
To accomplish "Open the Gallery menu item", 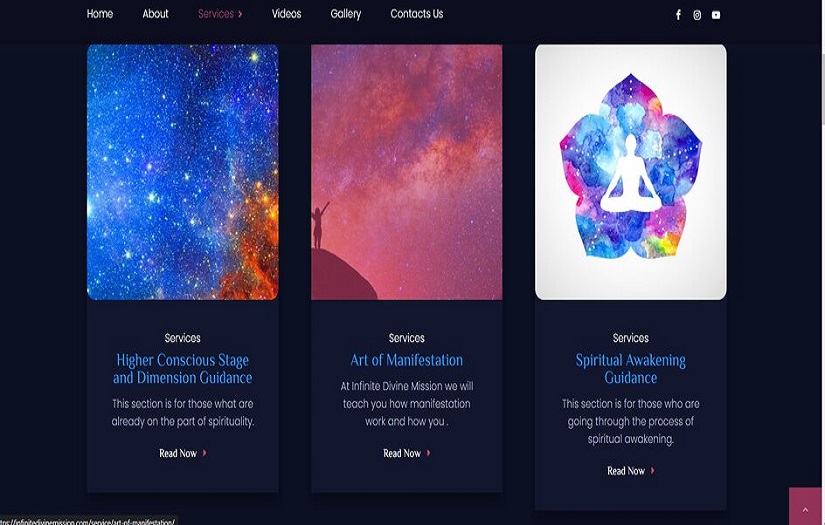I will 346,14.
